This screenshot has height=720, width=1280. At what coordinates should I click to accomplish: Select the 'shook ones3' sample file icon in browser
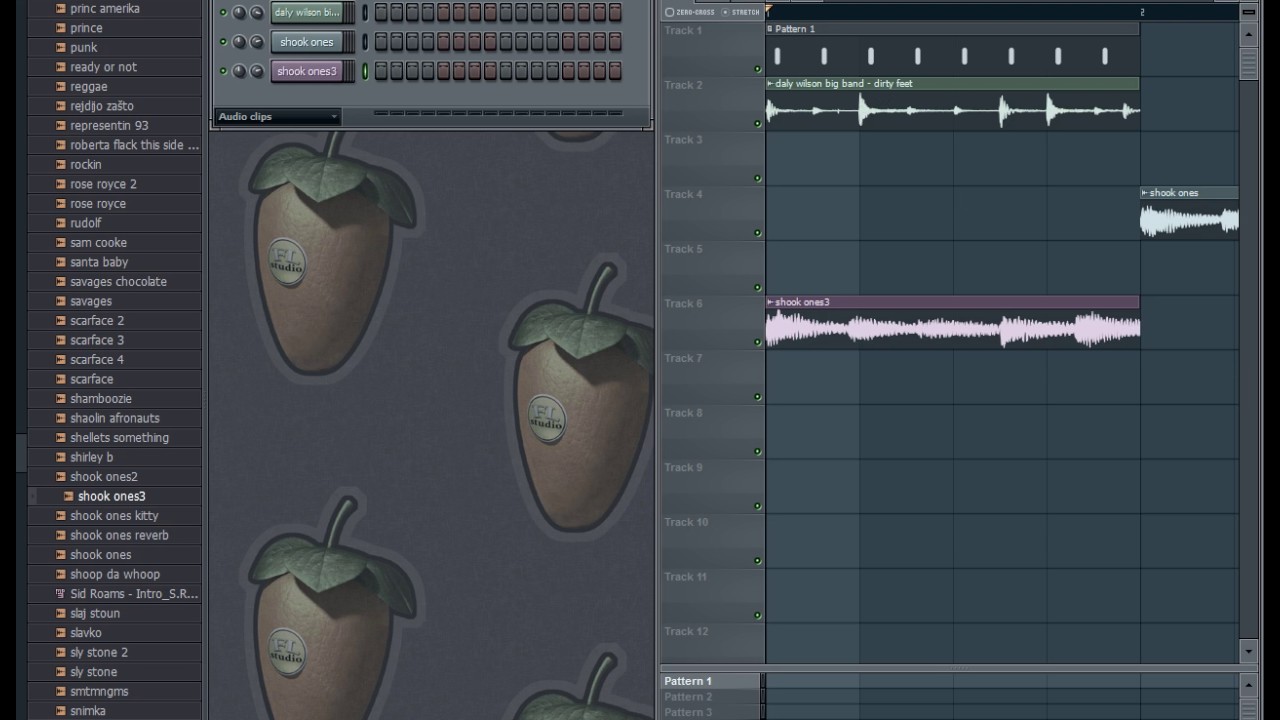68,496
